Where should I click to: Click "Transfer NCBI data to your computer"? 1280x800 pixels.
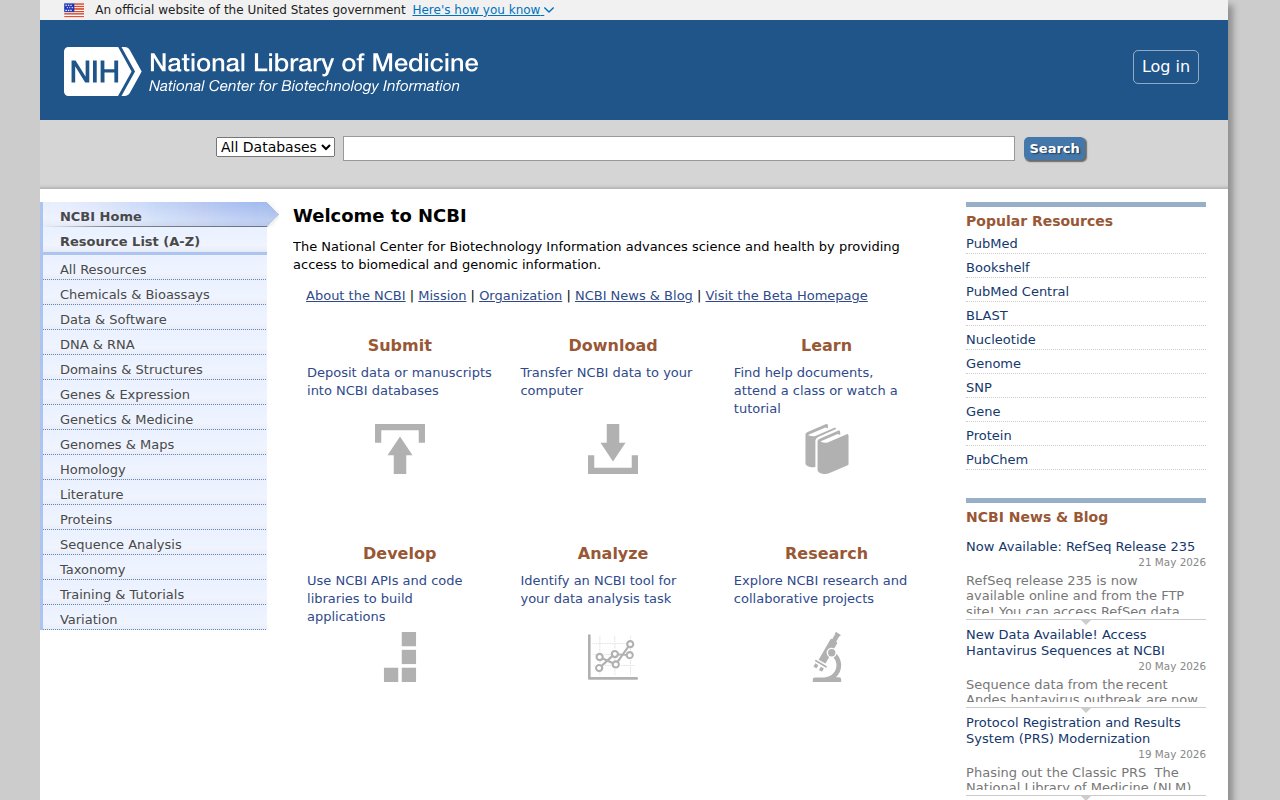606,382
